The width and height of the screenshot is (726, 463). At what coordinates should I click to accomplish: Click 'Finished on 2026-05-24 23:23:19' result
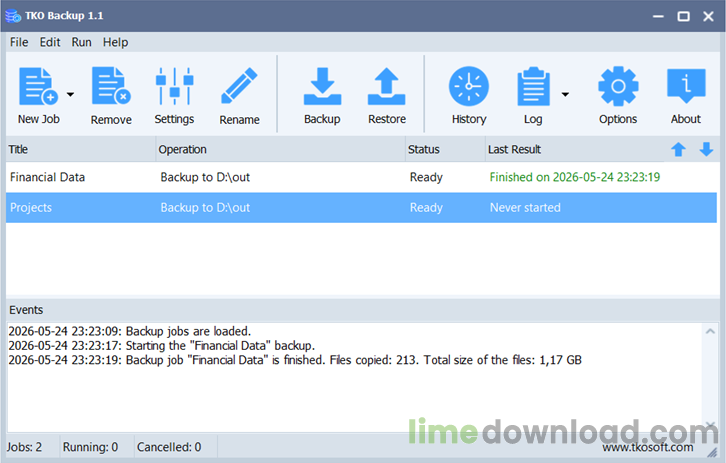[x=575, y=177]
